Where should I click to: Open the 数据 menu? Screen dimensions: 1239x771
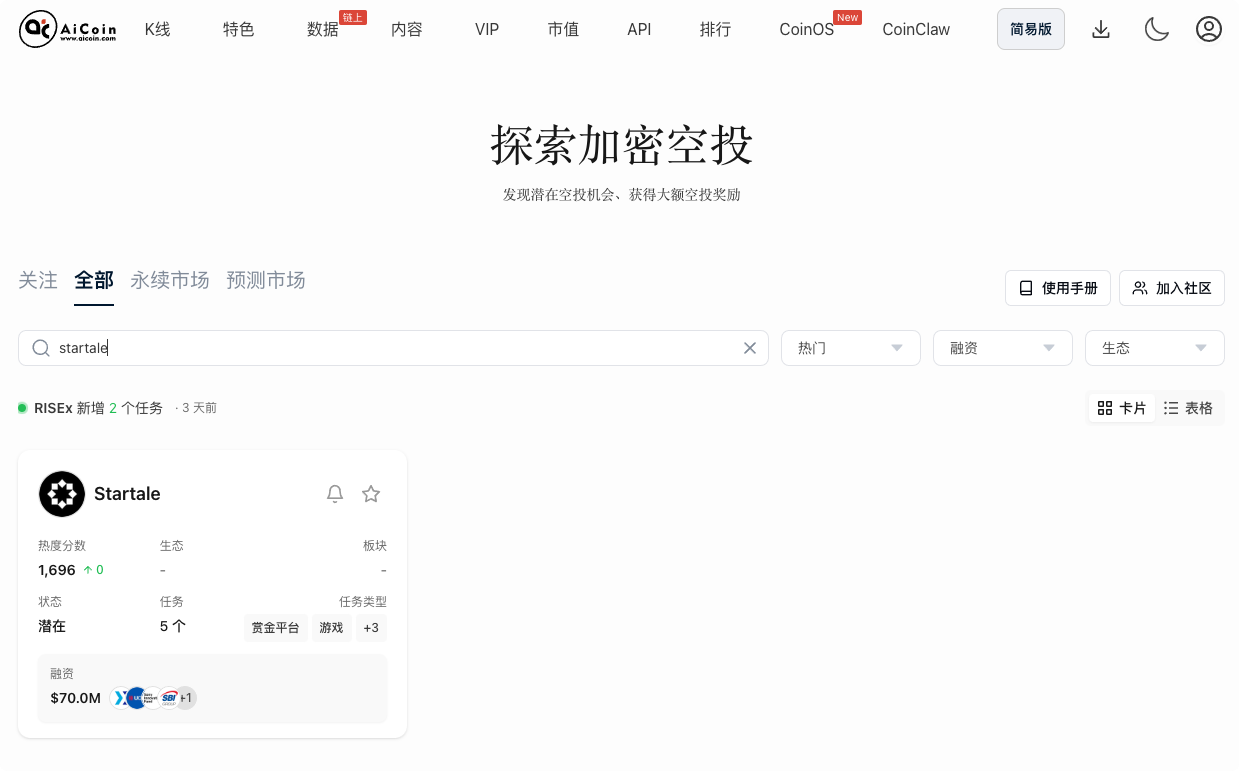coord(323,30)
